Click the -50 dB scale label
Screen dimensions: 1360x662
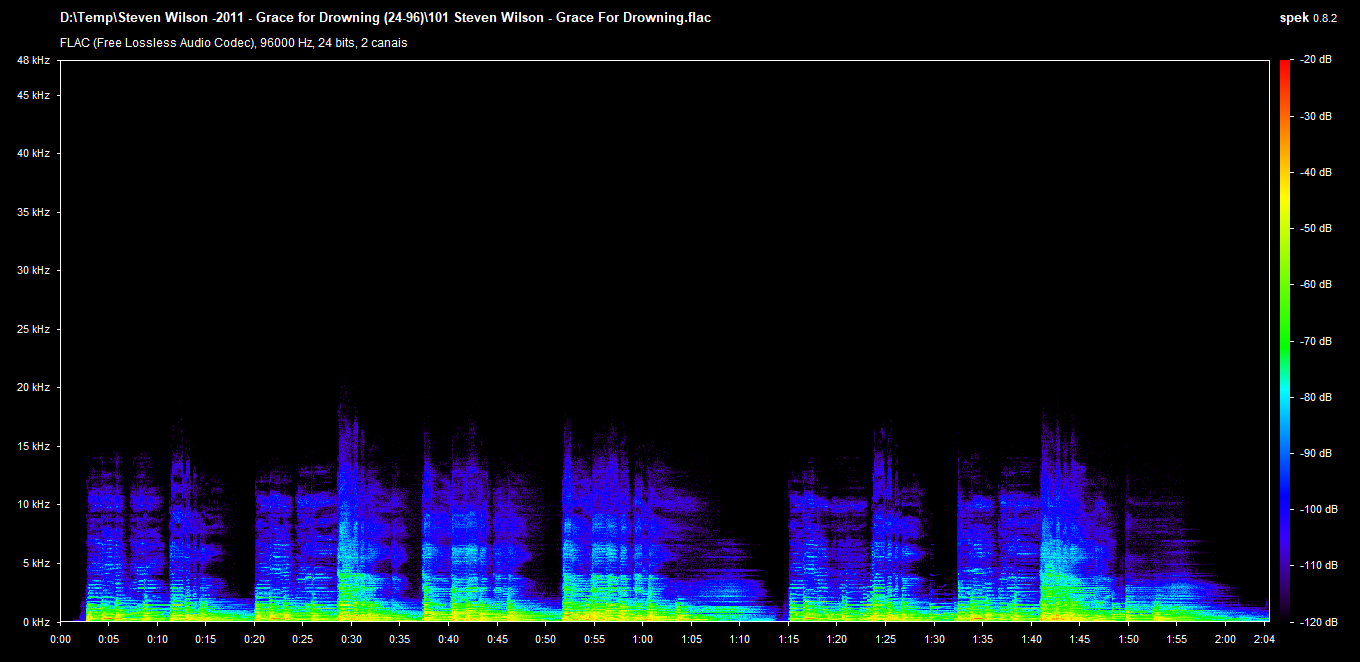coord(1315,229)
